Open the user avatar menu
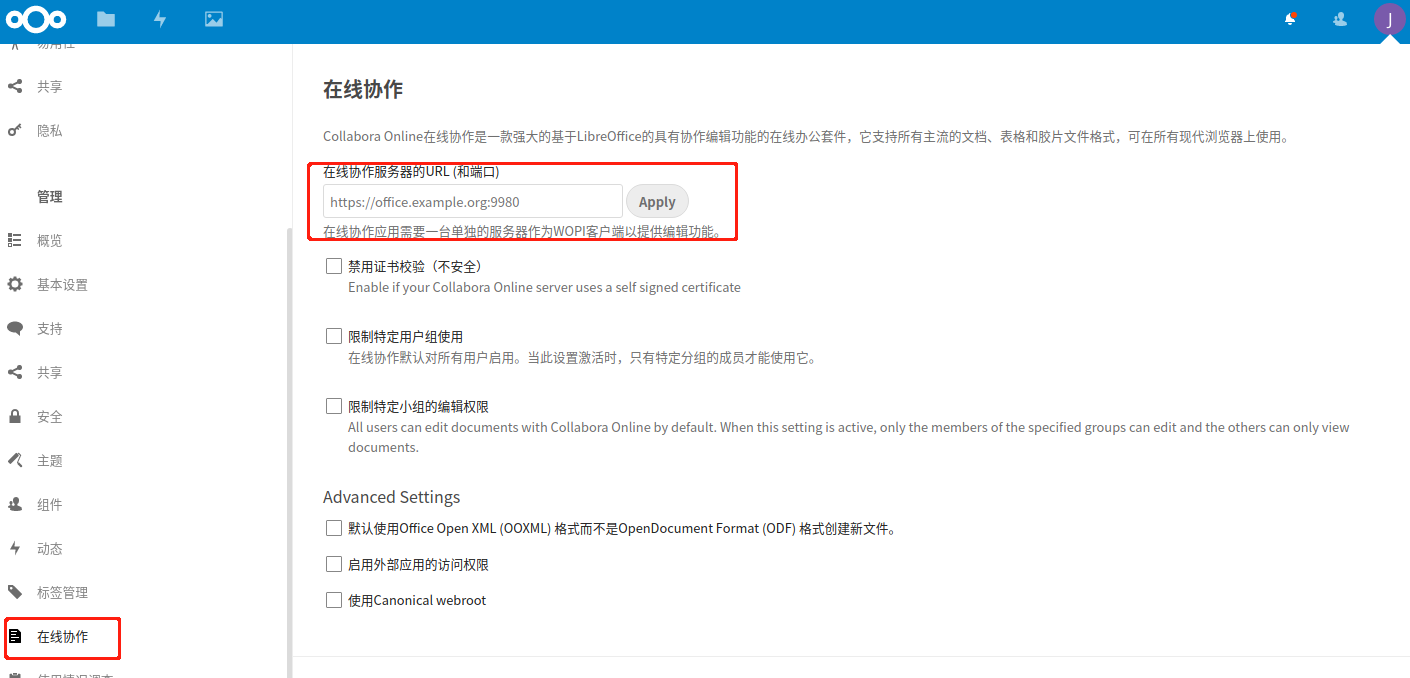The width and height of the screenshot is (1410, 678). [x=1389, y=19]
